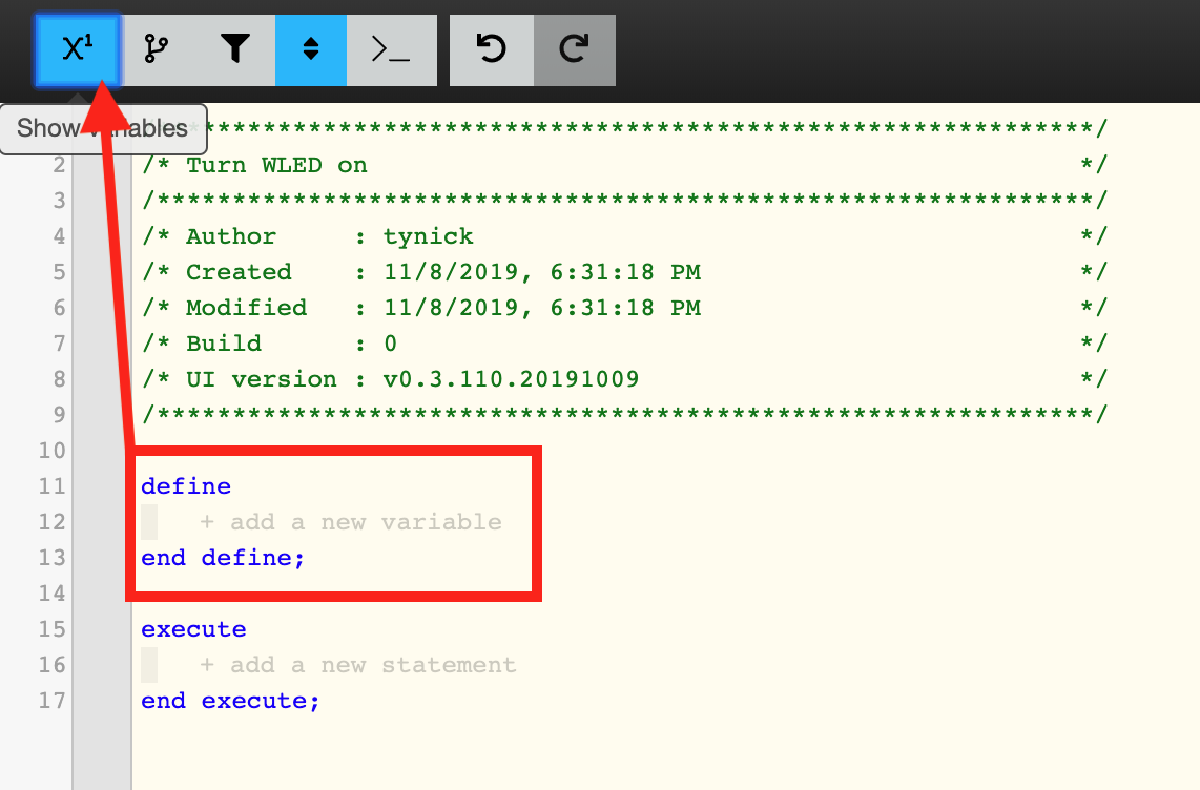The width and height of the screenshot is (1200, 790).
Task: Click the funnel filter toolbar icon
Action: click(234, 49)
